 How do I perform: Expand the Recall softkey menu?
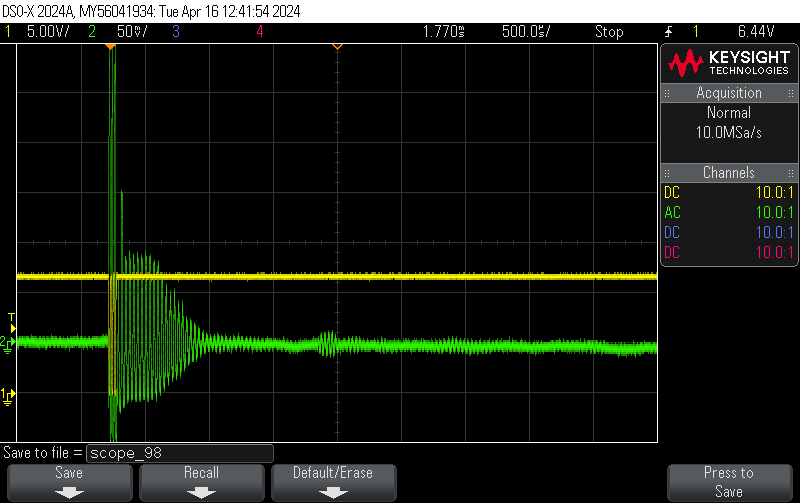[x=200, y=482]
